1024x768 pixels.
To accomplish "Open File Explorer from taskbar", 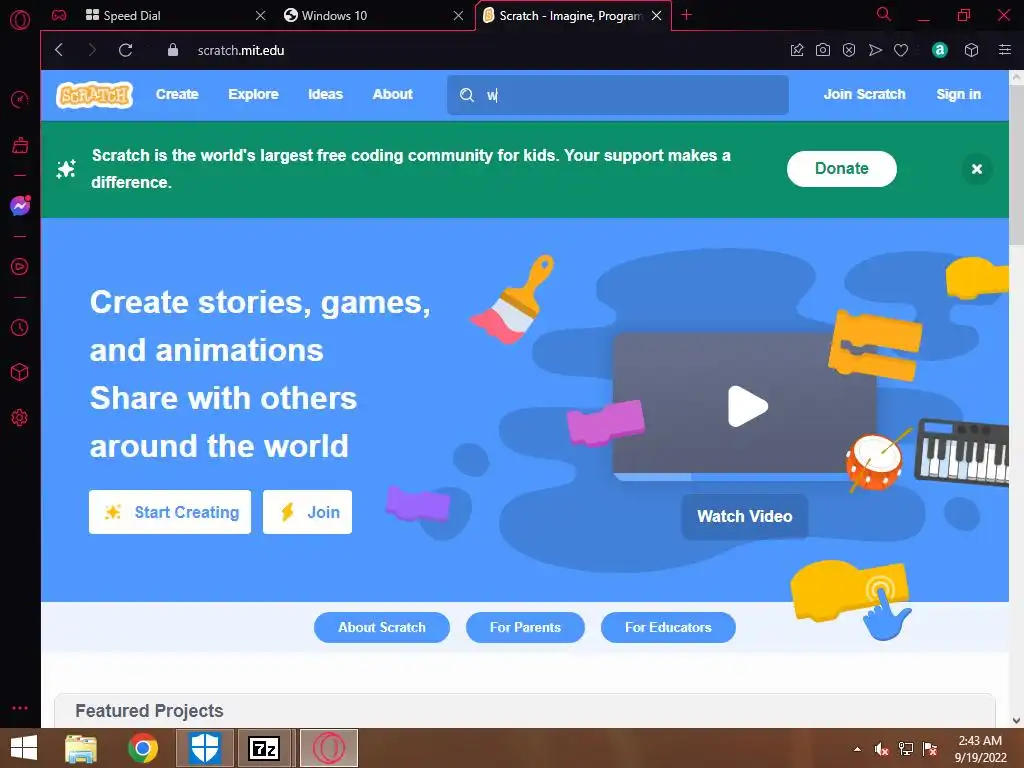I will coord(82,748).
